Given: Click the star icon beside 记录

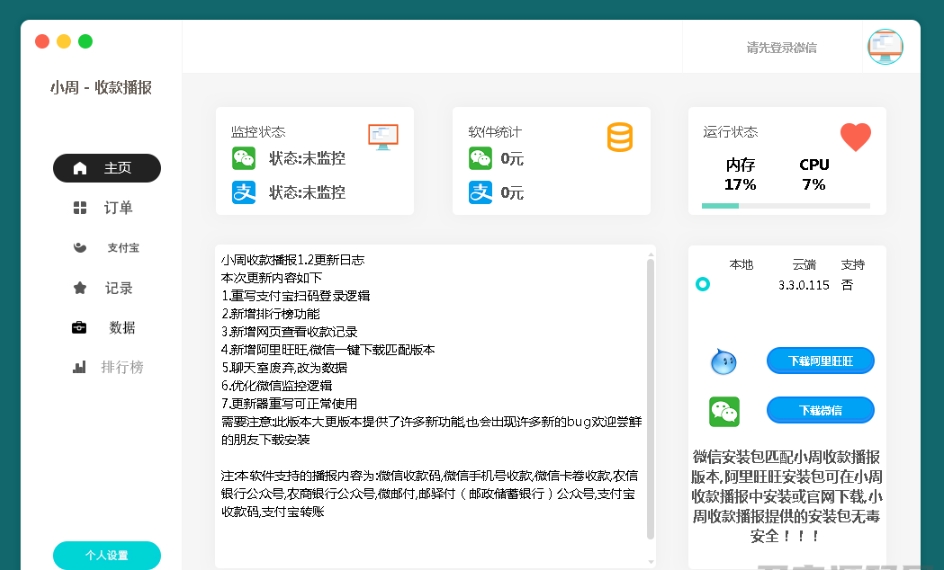Looking at the screenshot, I should click(x=79, y=288).
